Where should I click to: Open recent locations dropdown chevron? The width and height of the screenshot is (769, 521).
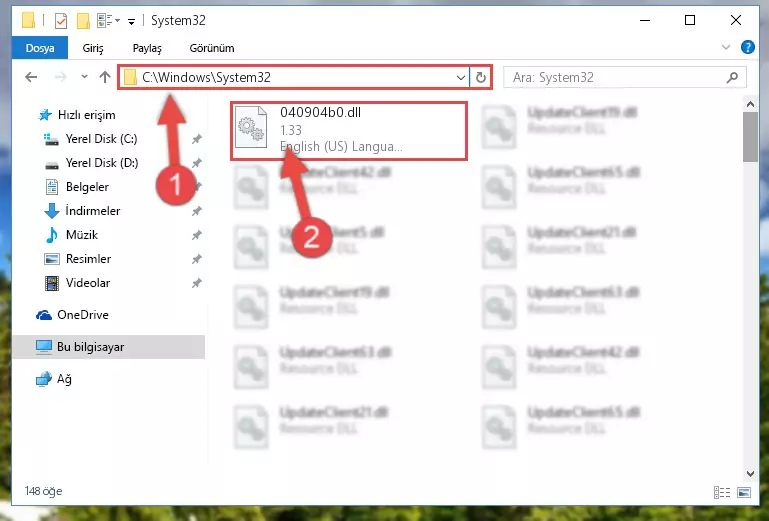click(x=84, y=77)
